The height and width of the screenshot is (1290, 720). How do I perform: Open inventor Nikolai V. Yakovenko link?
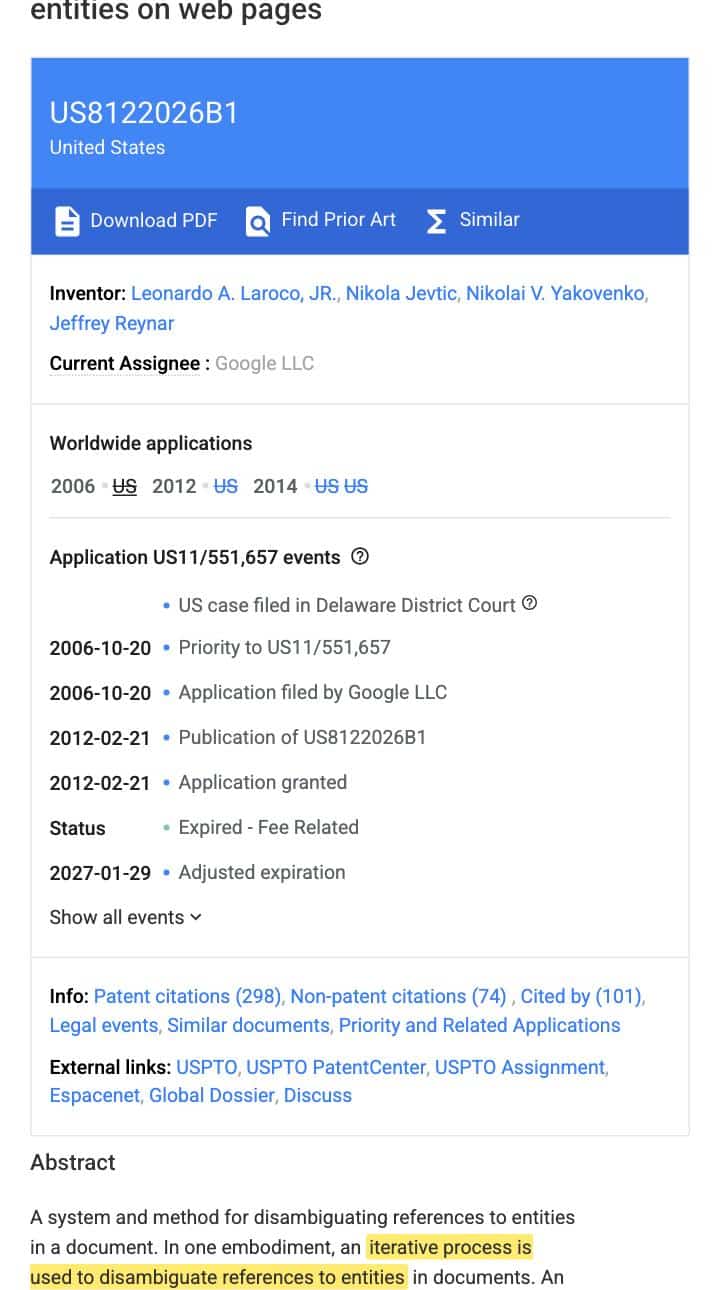coord(555,294)
